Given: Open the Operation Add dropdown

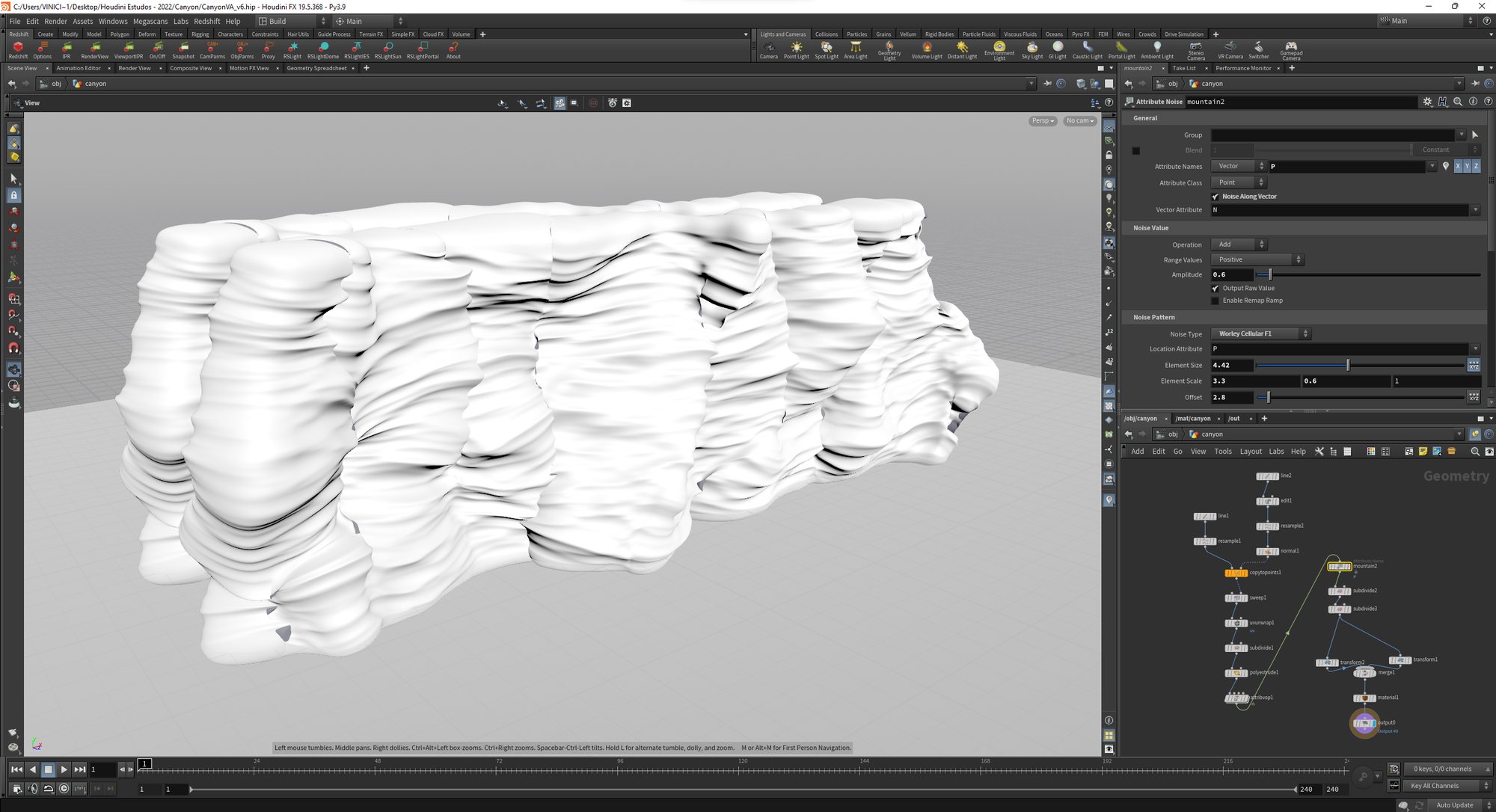Looking at the screenshot, I should 1239,244.
